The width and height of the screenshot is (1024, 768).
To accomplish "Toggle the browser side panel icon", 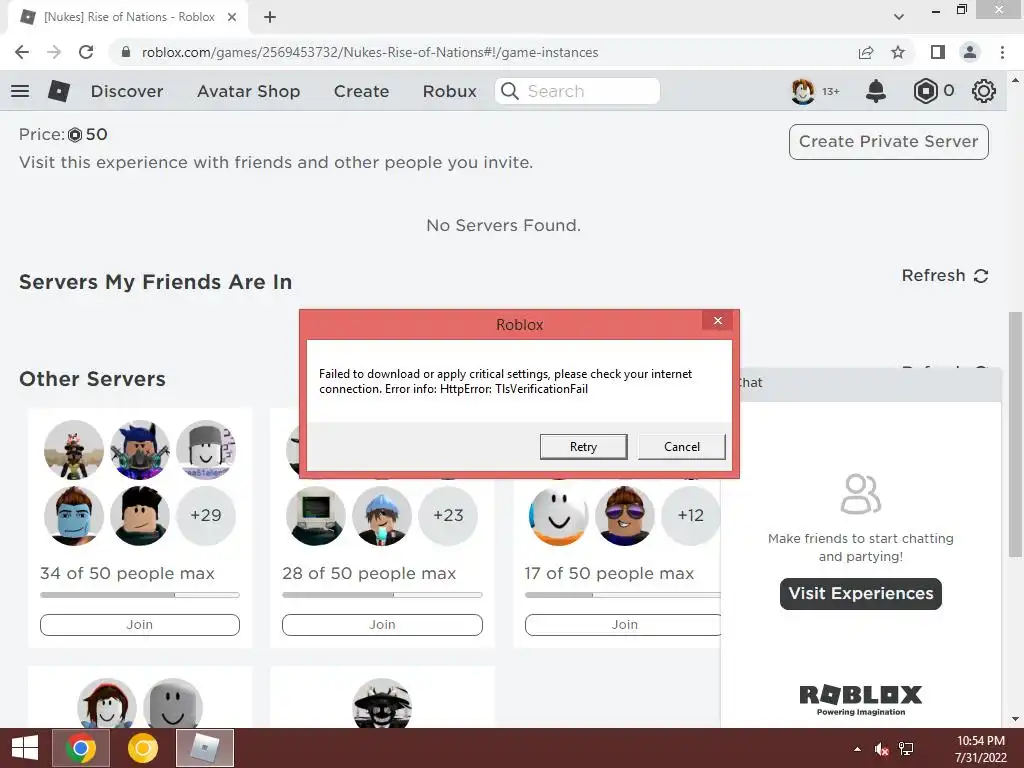I will 938,52.
